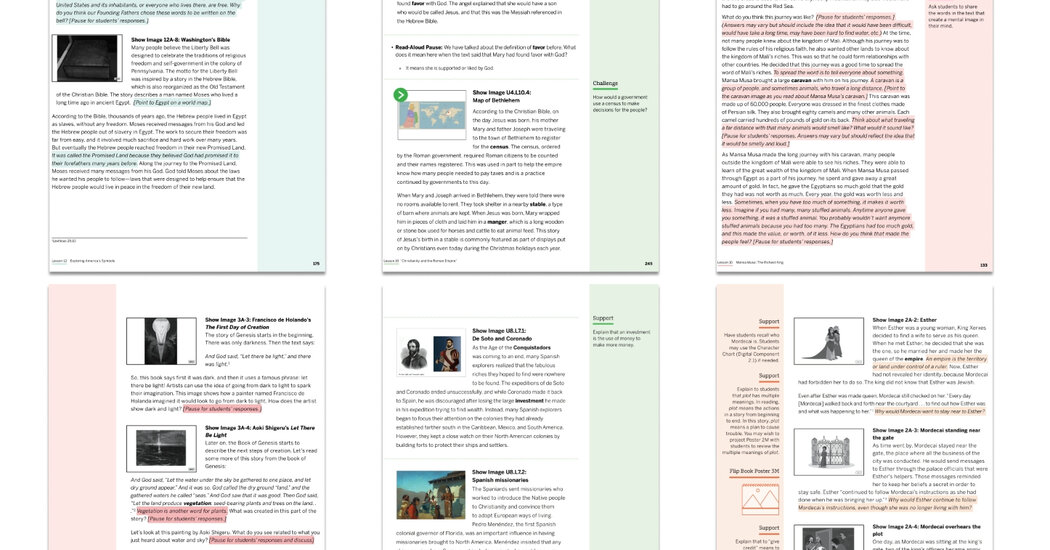Screen dimensions: 1050x550
Task: Click the highlighted 'Point to Egypt on a world map' text
Action: [x=171, y=102]
